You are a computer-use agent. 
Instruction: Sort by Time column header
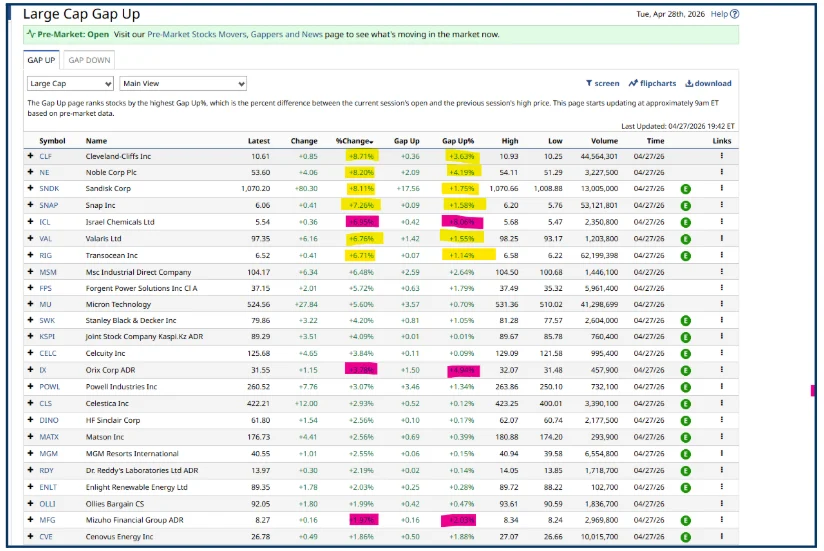(x=655, y=141)
